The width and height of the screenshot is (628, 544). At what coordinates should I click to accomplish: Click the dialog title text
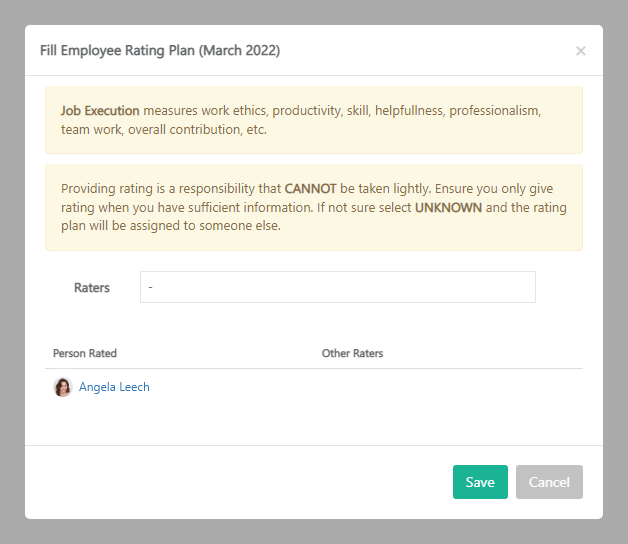[159, 50]
